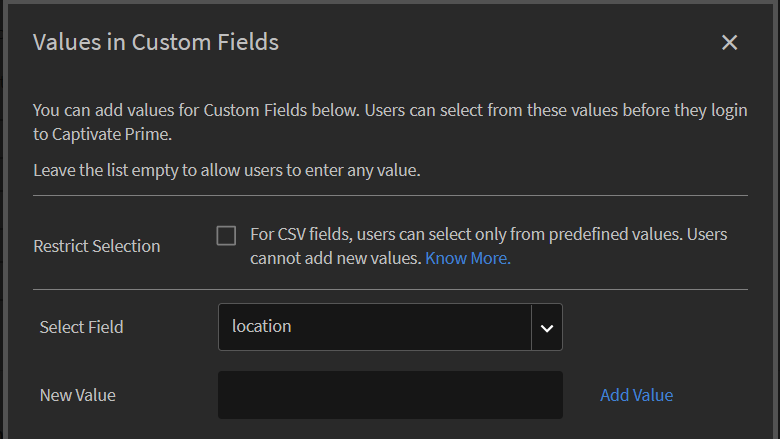This screenshot has width=780, height=439.
Task: Click the divider line above Restrict Selection
Action: (x=390, y=195)
